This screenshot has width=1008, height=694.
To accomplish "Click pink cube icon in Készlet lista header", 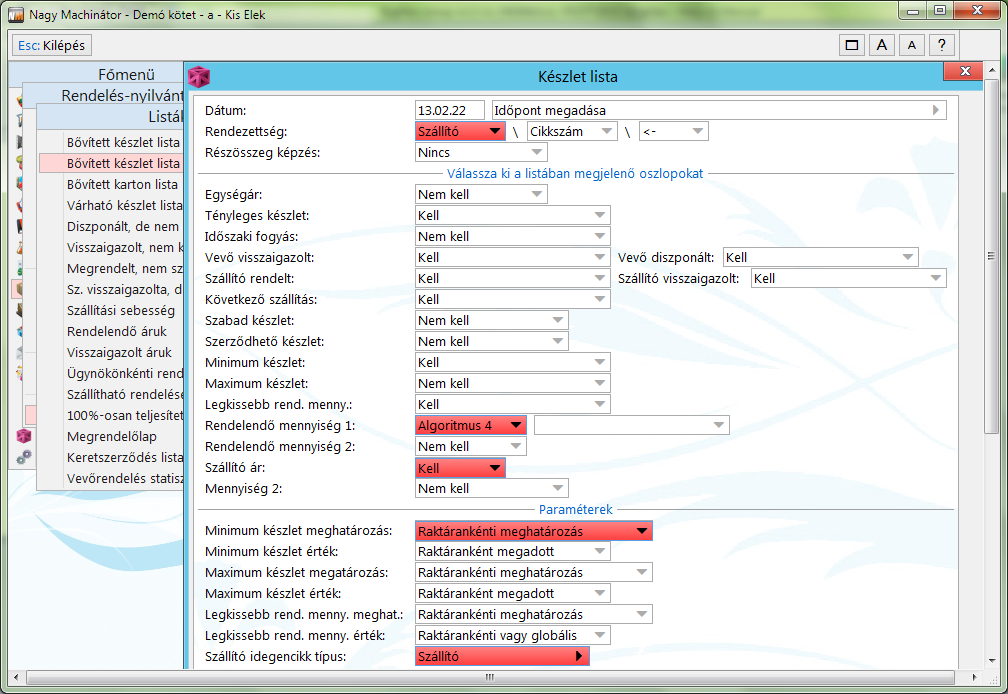I will (x=200, y=76).
